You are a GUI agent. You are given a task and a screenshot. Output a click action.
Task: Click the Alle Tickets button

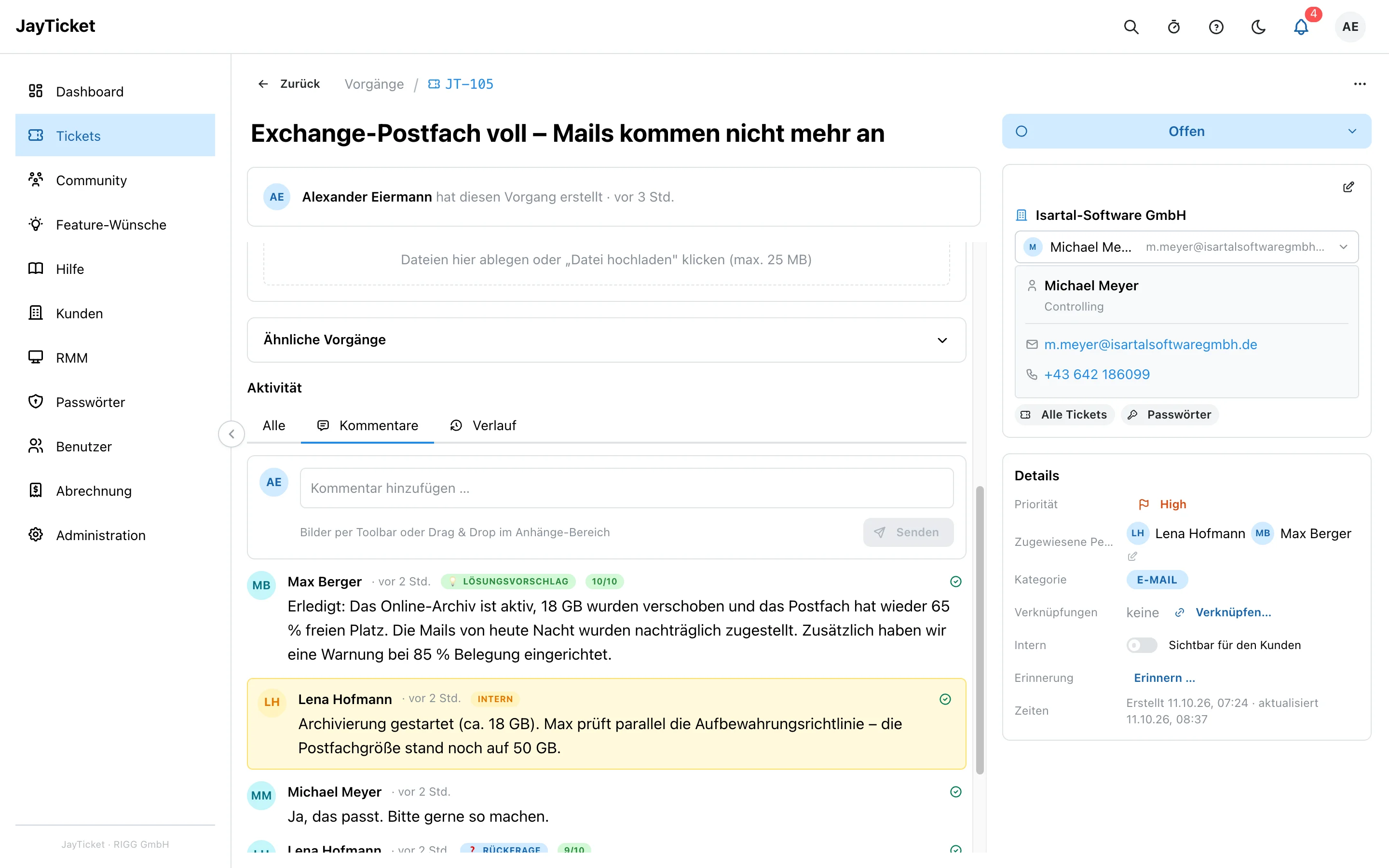1065,415
